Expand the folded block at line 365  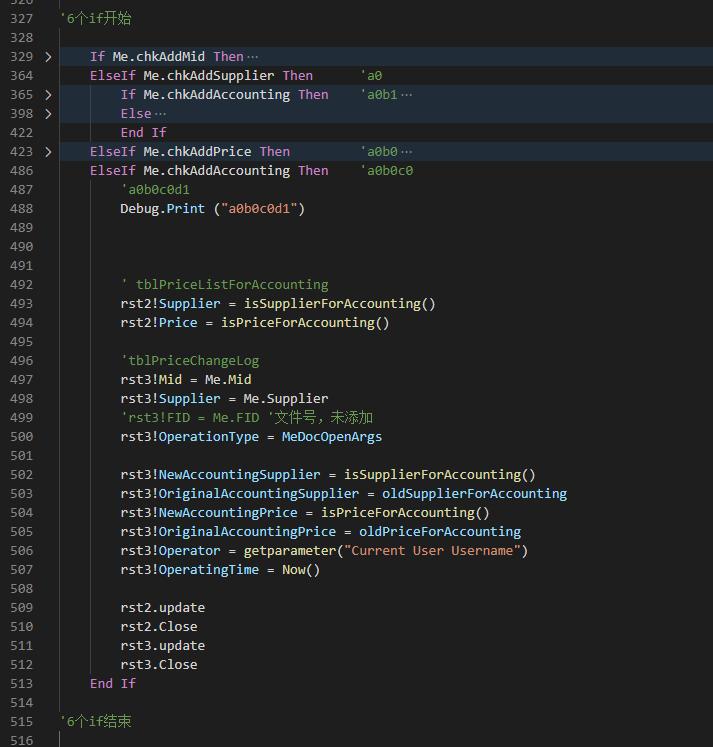click(48, 95)
